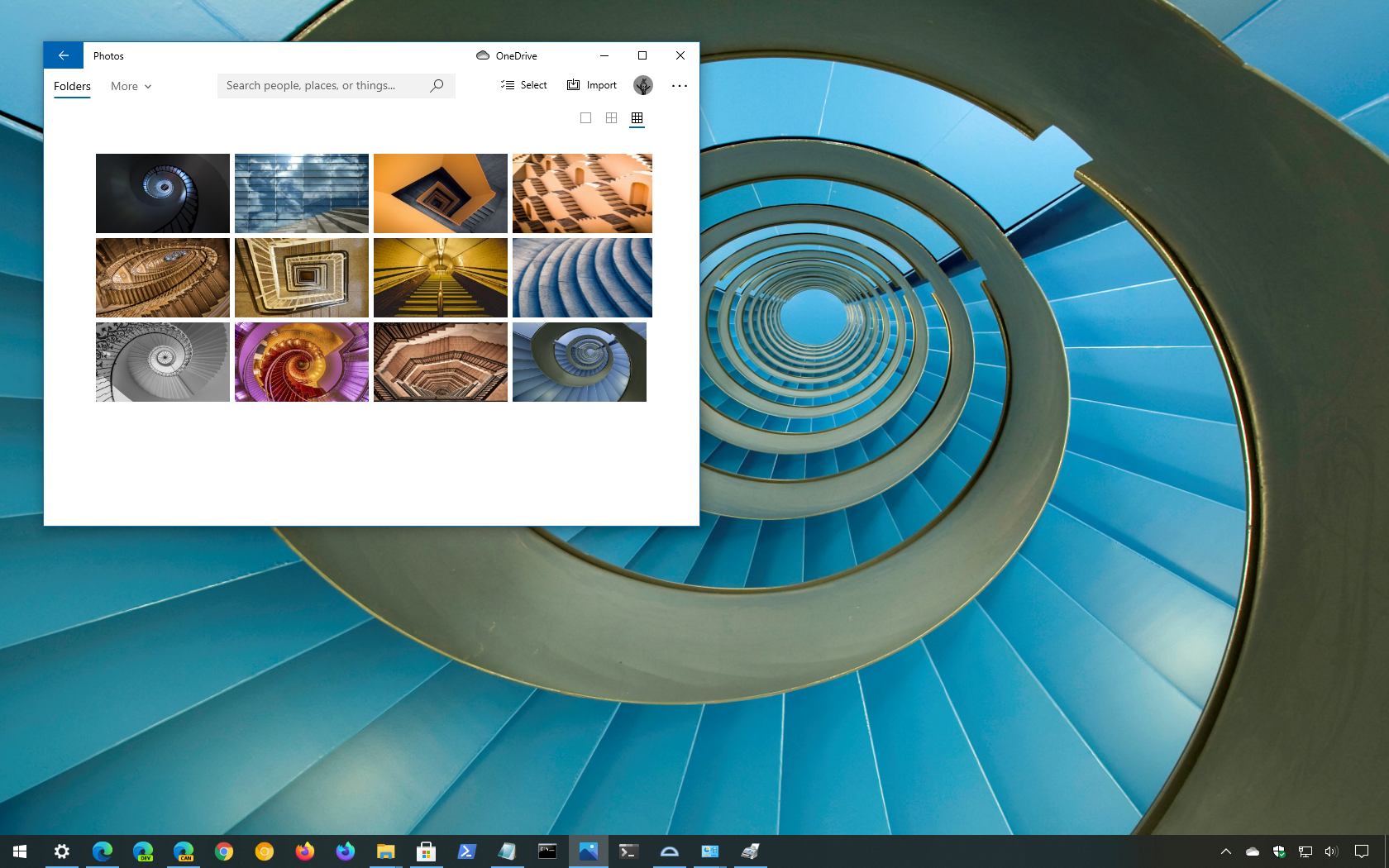Switch to single-photo column view
The height and width of the screenshot is (868, 1389).
tap(586, 118)
